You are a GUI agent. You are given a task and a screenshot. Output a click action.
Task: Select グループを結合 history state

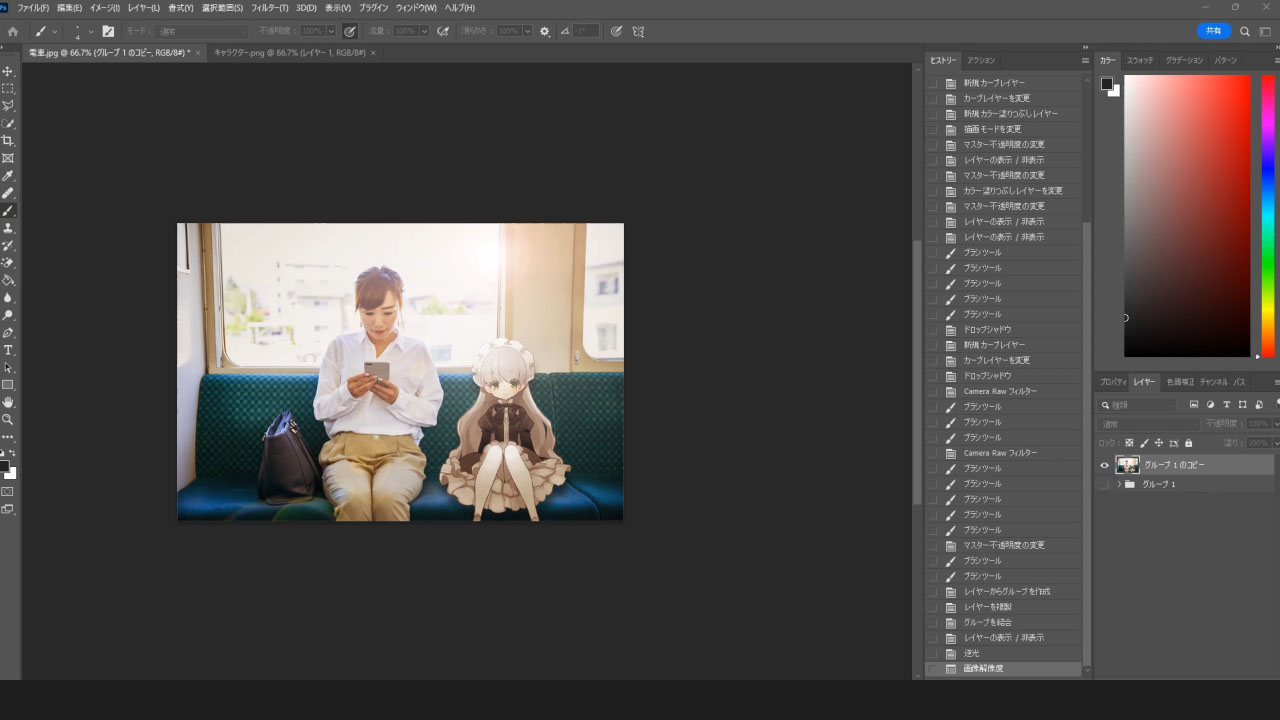987,622
